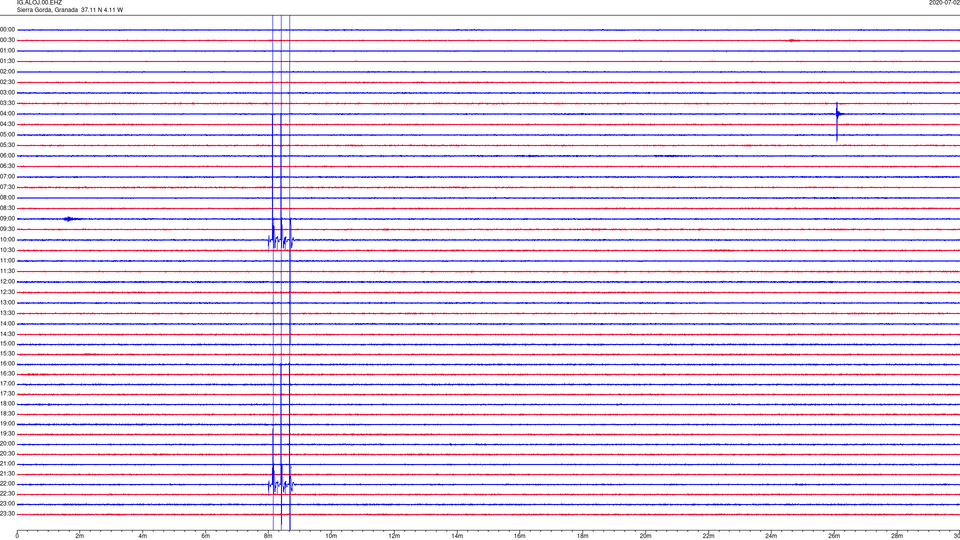Select the 23:00 trace time label
960x540 pixels.
point(8,504)
